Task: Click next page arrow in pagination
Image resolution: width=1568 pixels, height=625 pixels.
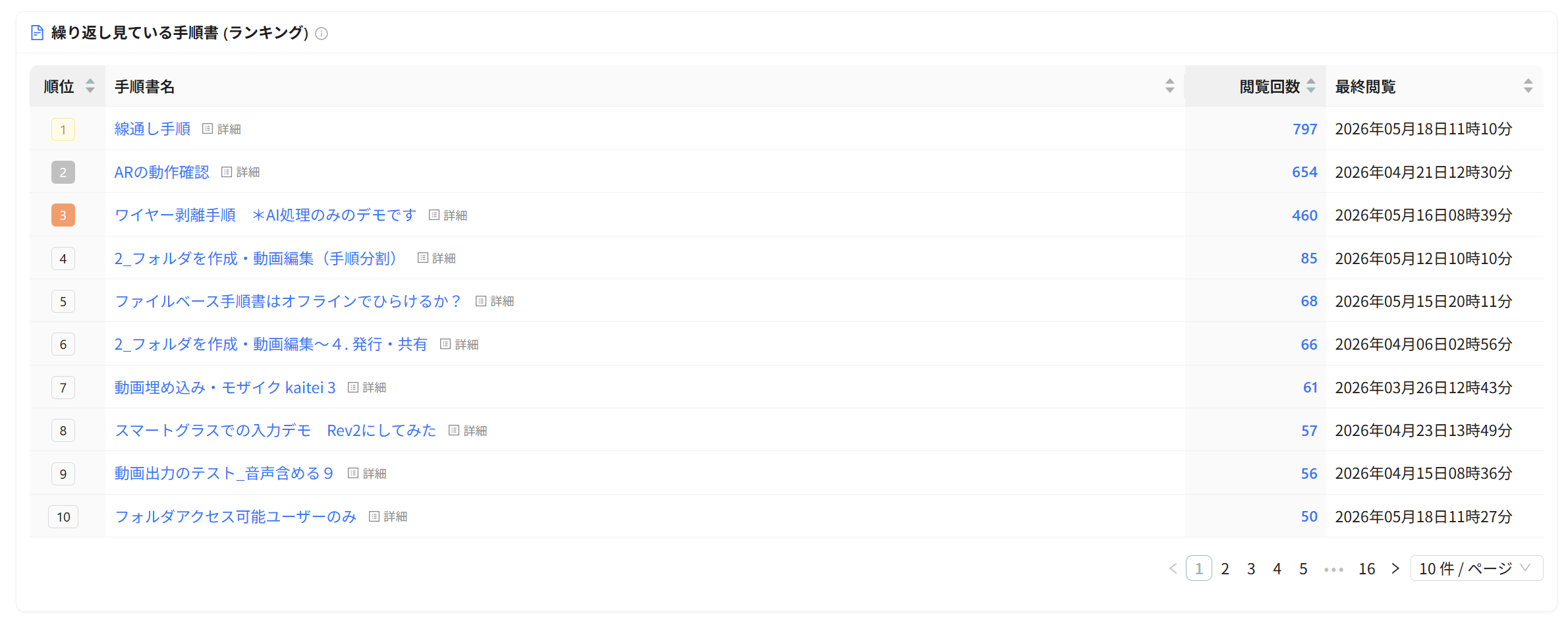Action: tap(1395, 568)
